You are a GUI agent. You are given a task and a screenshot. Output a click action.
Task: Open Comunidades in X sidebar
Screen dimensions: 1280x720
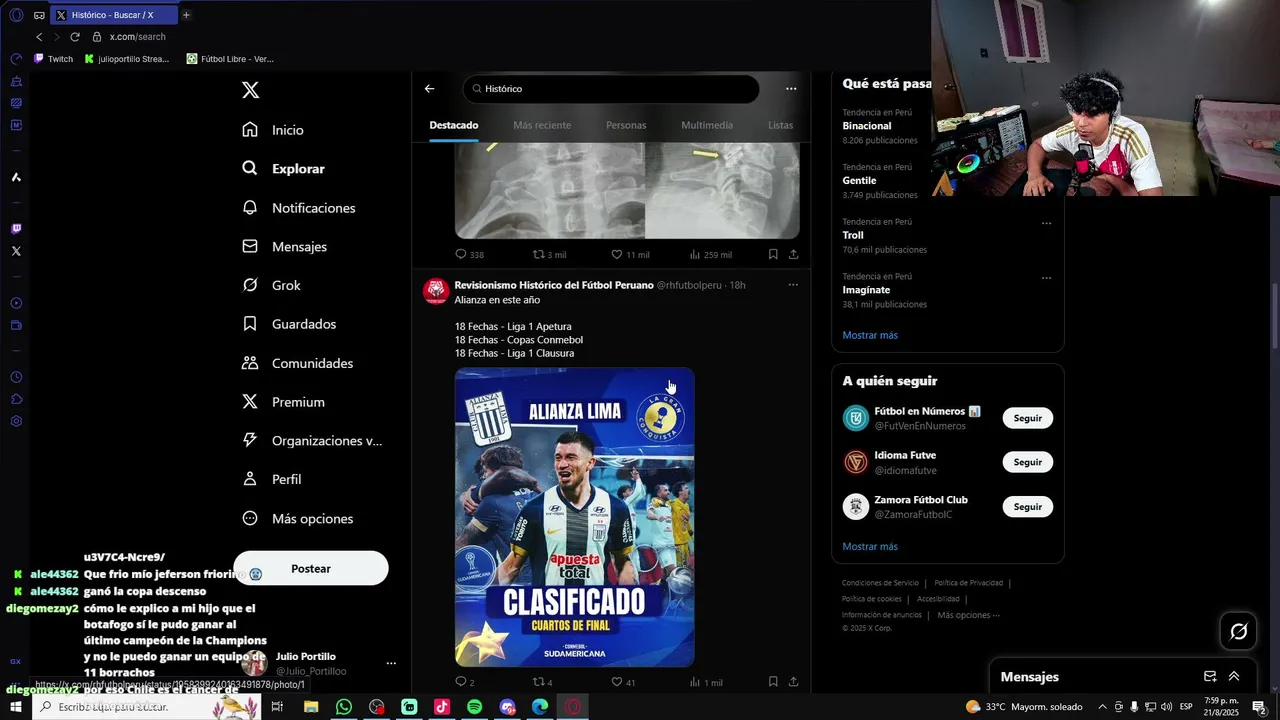click(x=297, y=363)
